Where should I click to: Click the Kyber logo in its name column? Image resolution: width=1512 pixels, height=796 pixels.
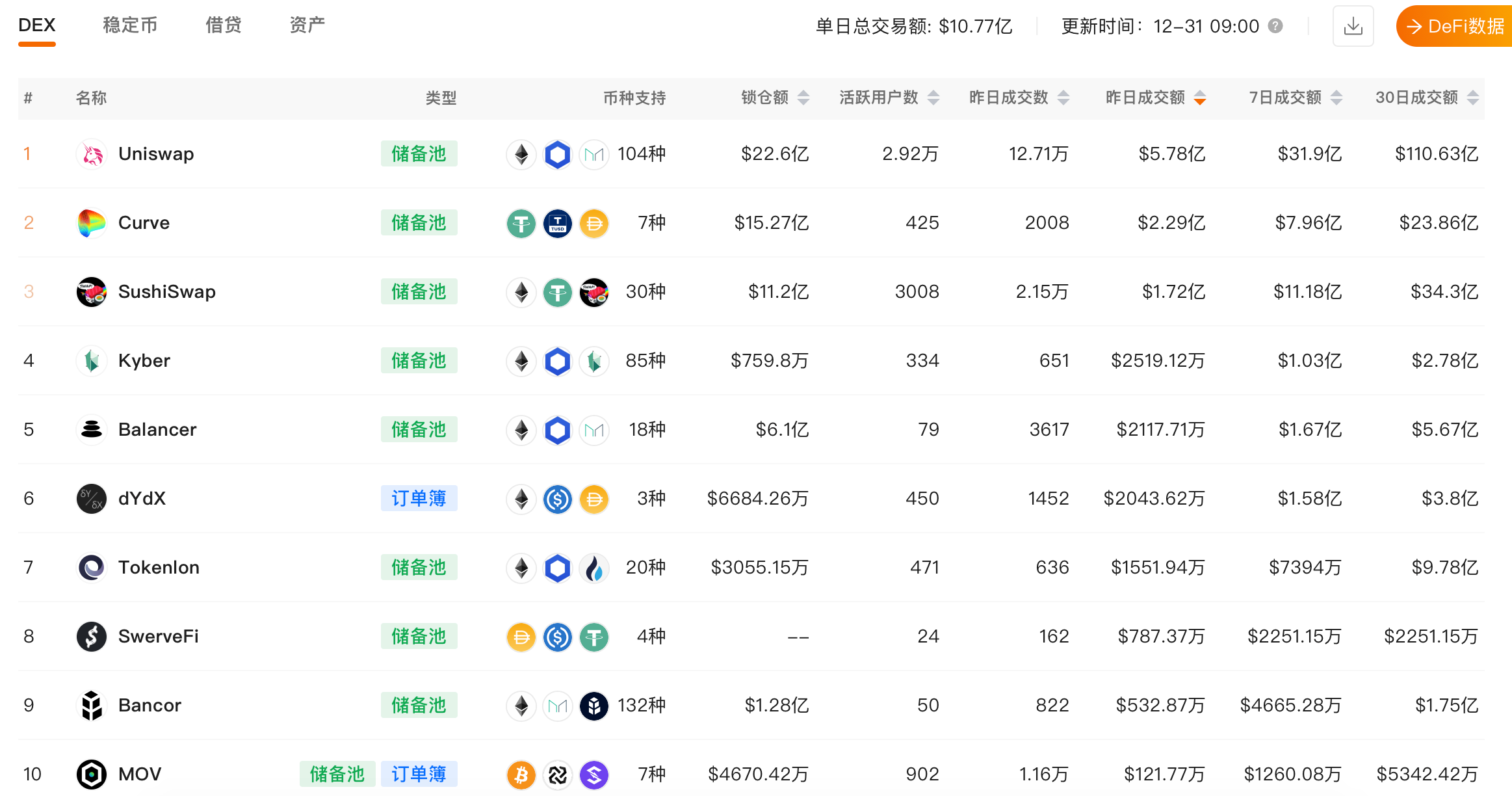point(92,361)
